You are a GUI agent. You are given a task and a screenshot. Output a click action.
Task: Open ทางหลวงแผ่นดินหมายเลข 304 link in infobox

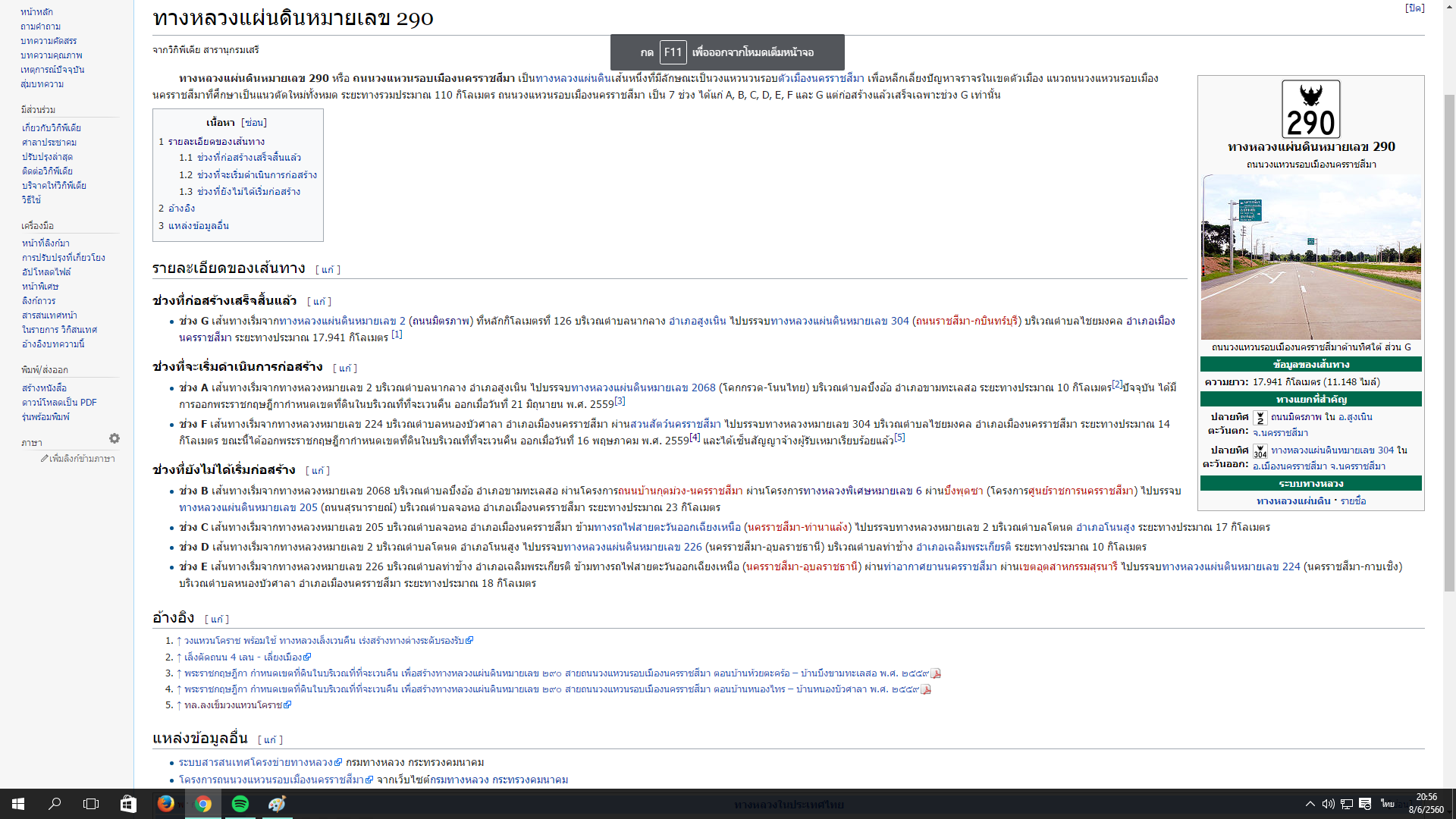click(1332, 450)
